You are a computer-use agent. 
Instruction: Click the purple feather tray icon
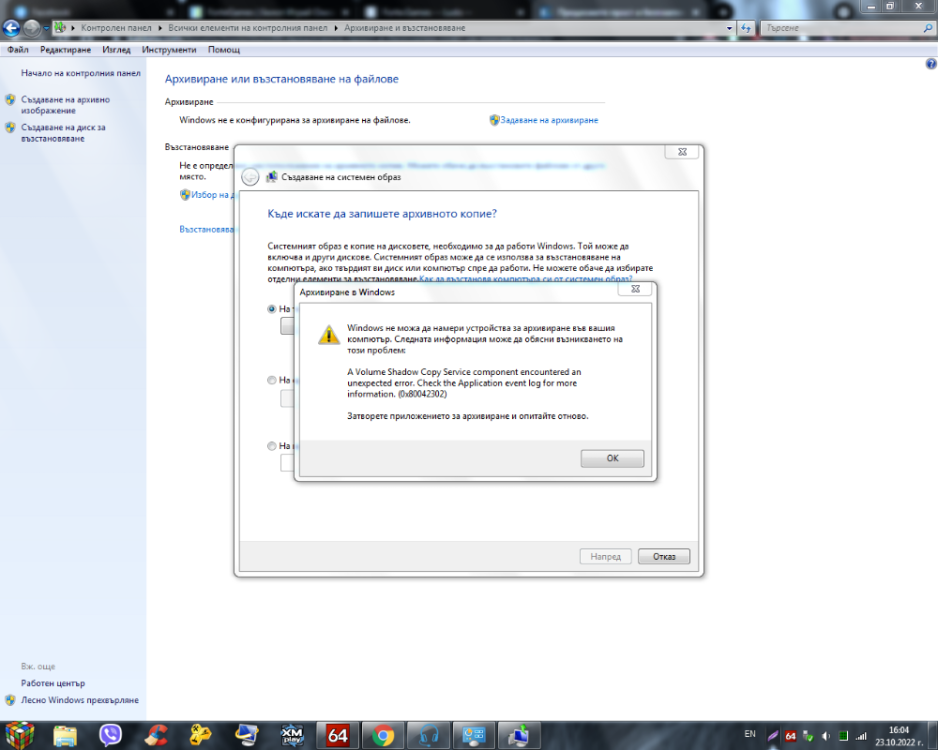pos(773,736)
